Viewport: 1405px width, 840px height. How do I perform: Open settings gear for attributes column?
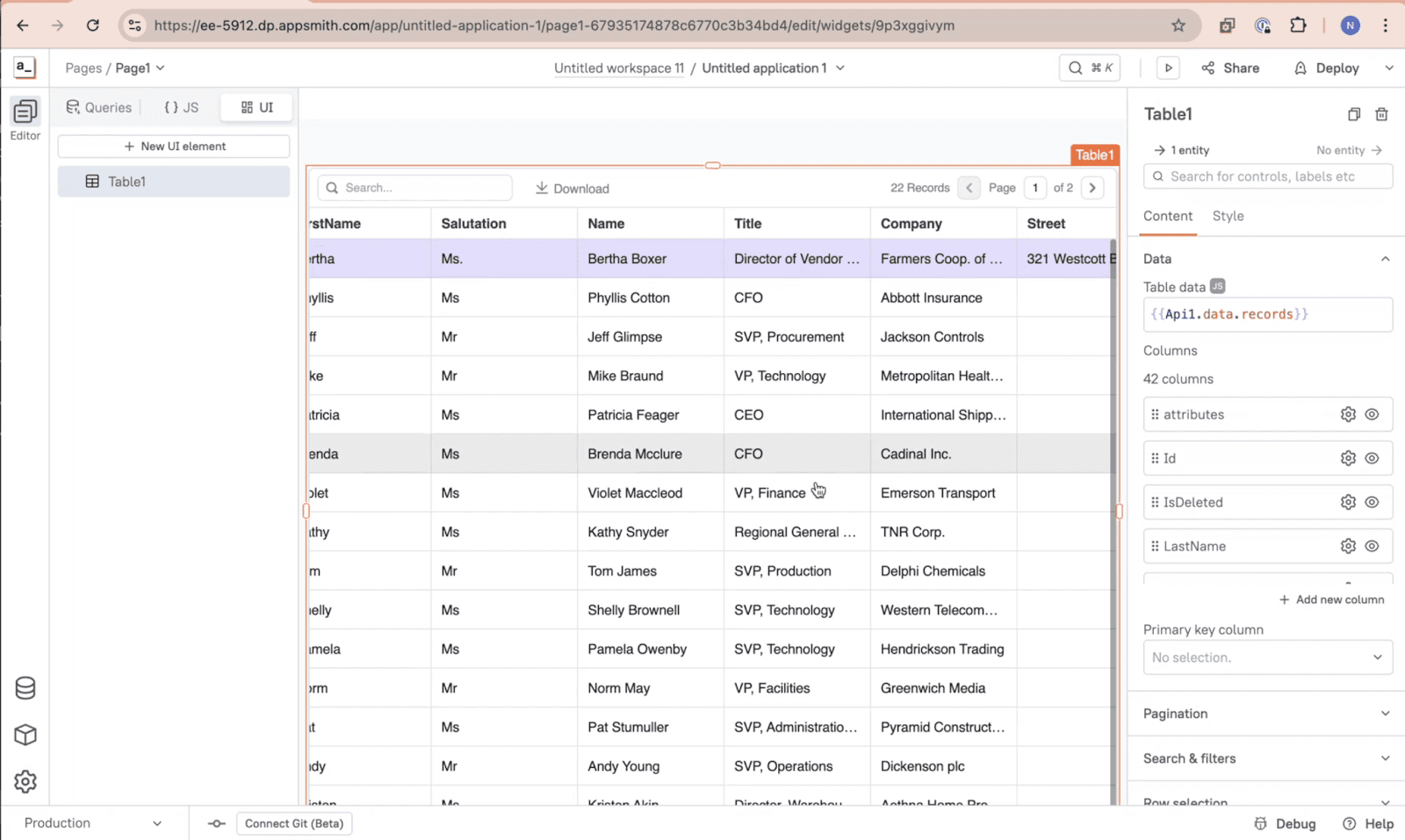point(1348,414)
